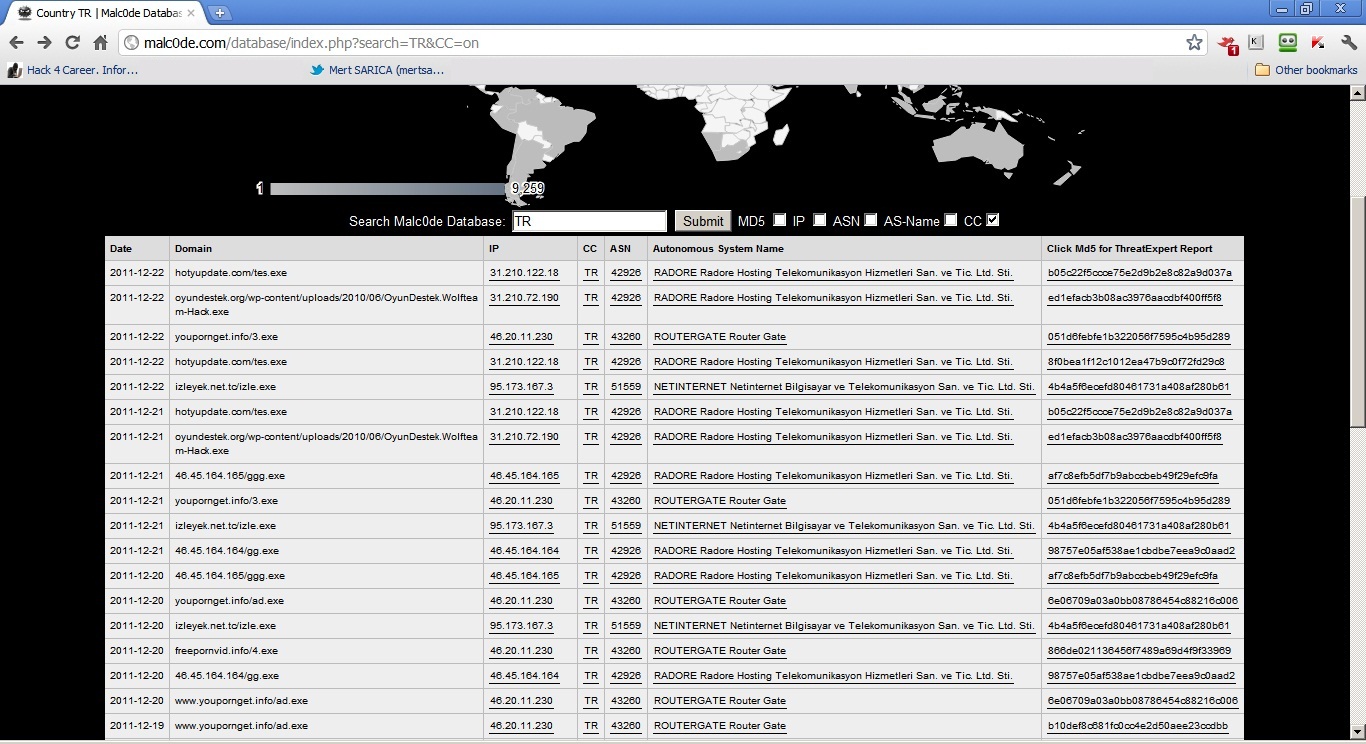Check the MD5 search checkbox
The width and height of the screenshot is (1366, 744).
coord(780,220)
